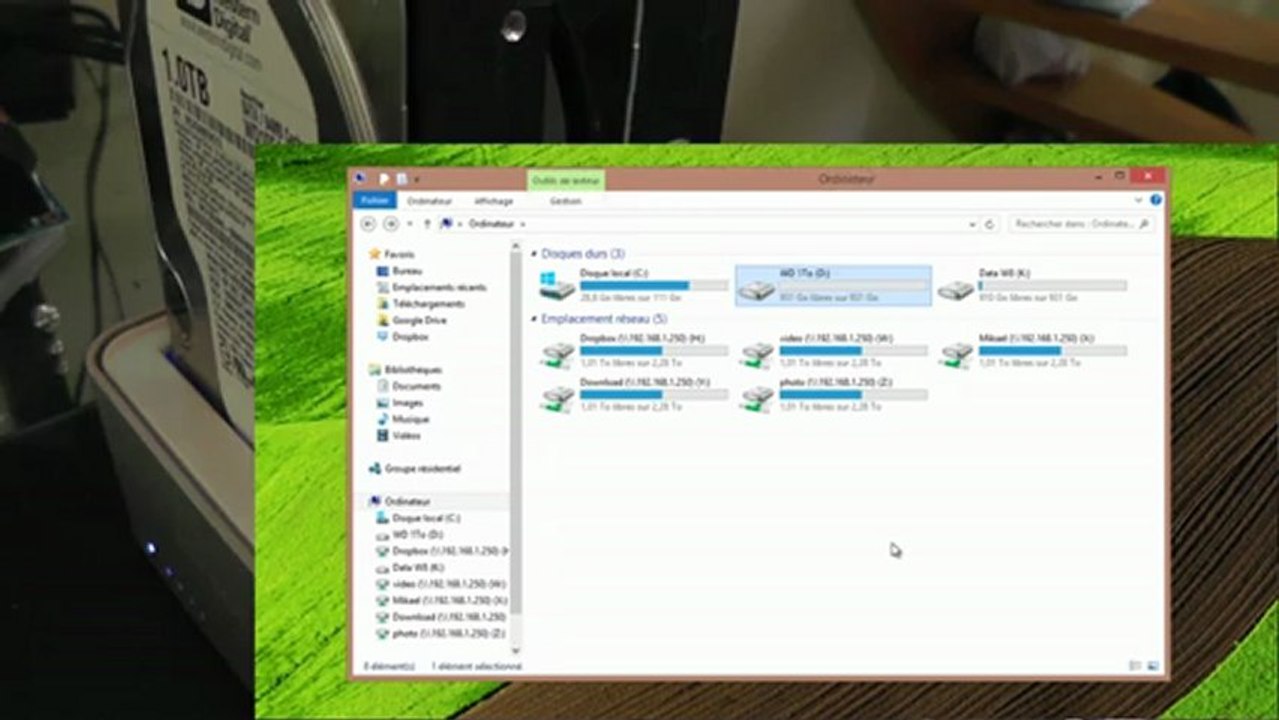
Task: Go forward with the Forward arrow button
Action: pyautogui.click(x=391, y=224)
